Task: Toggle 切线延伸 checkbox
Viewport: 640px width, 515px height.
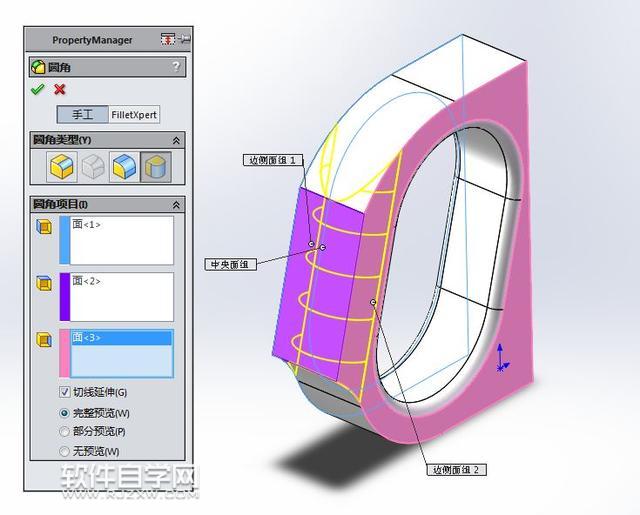Action: (66, 392)
